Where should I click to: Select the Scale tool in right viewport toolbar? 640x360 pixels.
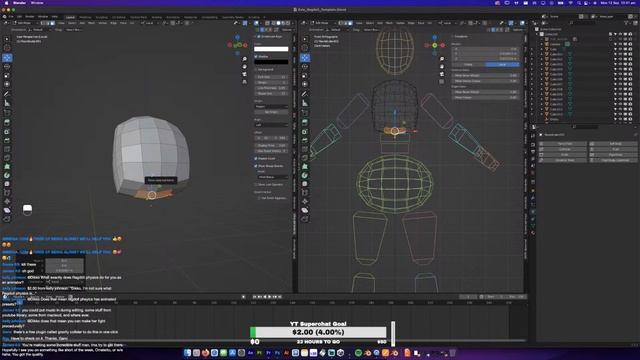tap(305, 76)
